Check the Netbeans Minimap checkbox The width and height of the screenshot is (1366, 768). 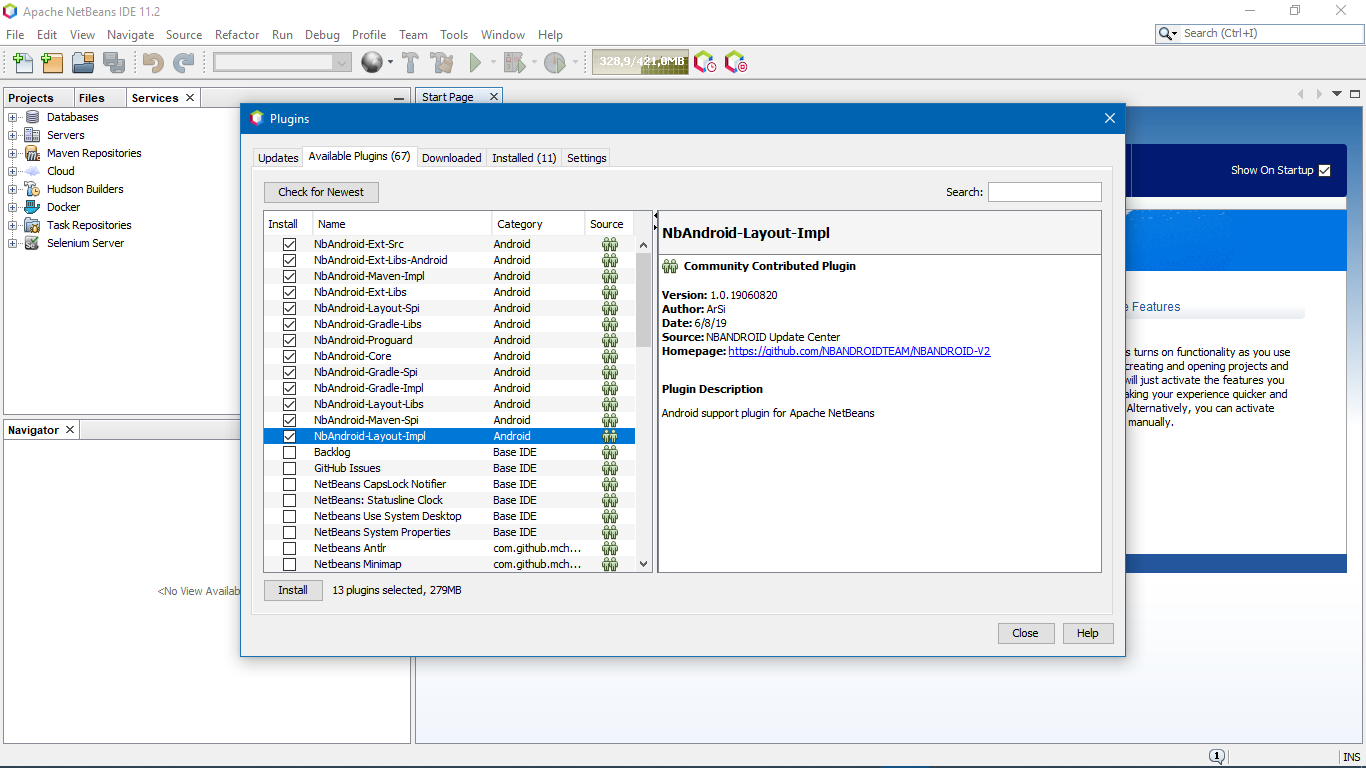(x=289, y=564)
